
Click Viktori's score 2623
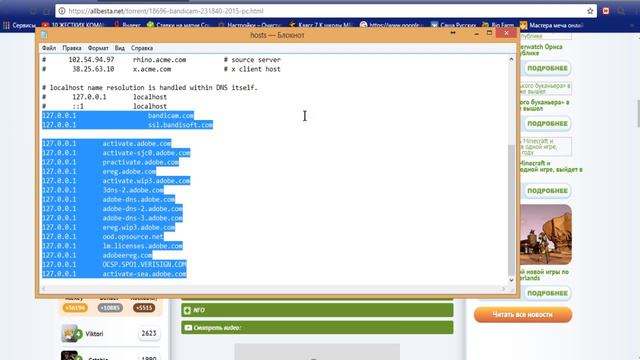(149, 334)
